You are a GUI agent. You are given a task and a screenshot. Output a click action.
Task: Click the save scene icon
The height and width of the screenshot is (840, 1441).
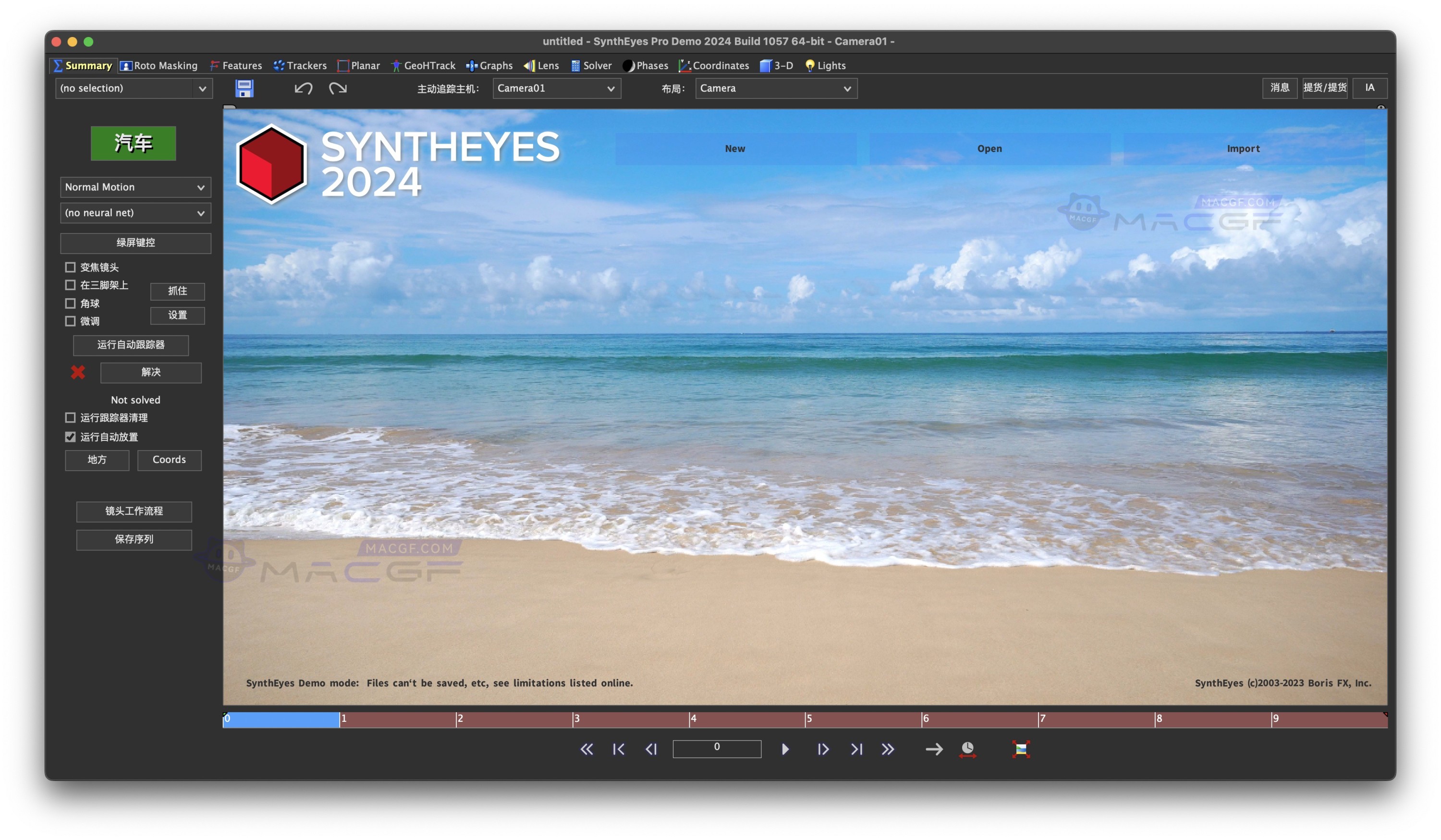pyautogui.click(x=245, y=88)
